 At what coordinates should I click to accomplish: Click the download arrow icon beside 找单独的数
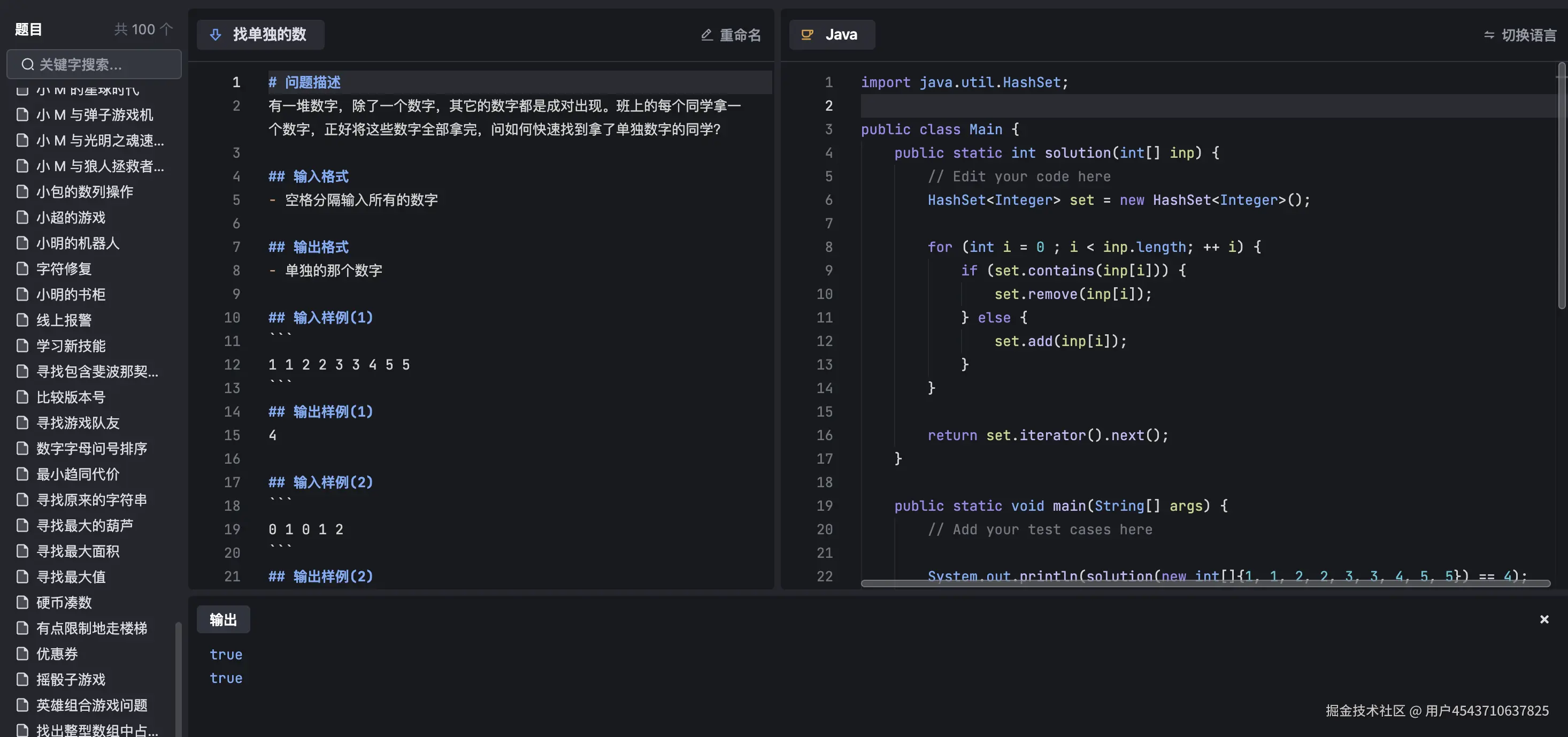pos(216,35)
